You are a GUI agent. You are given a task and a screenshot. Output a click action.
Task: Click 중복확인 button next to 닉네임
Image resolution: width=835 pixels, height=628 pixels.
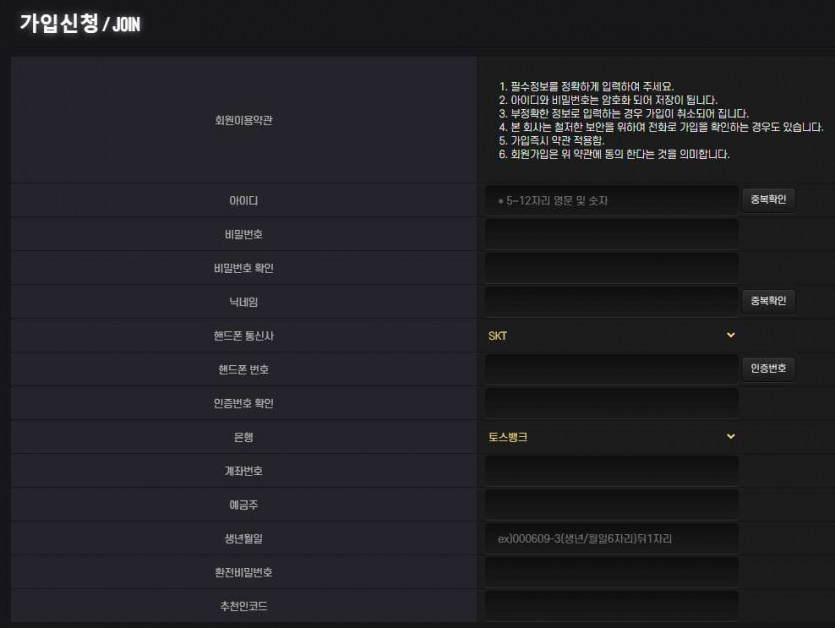[x=768, y=301]
